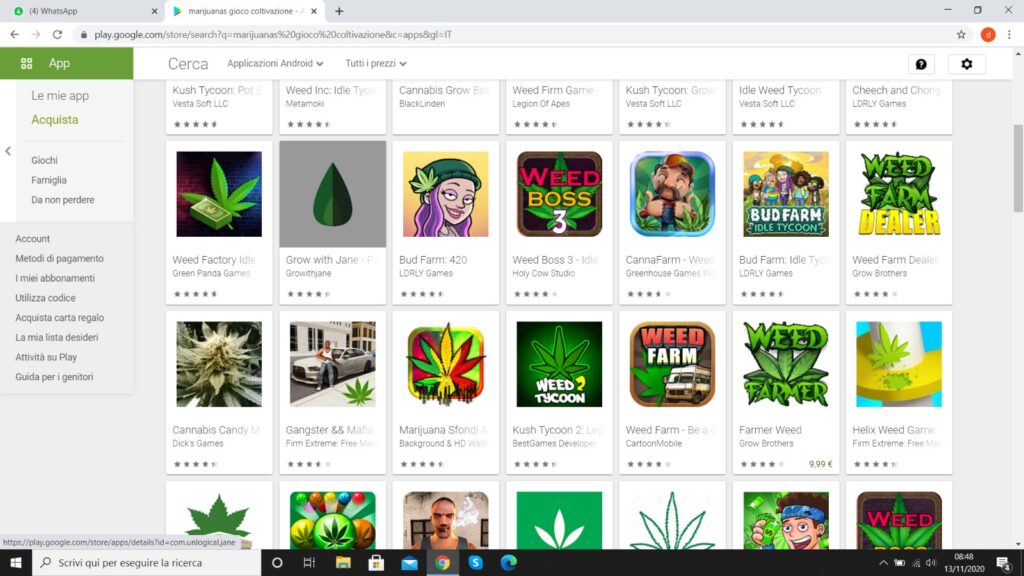Open the Bud Farm: 420 app icon

[x=445, y=194]
